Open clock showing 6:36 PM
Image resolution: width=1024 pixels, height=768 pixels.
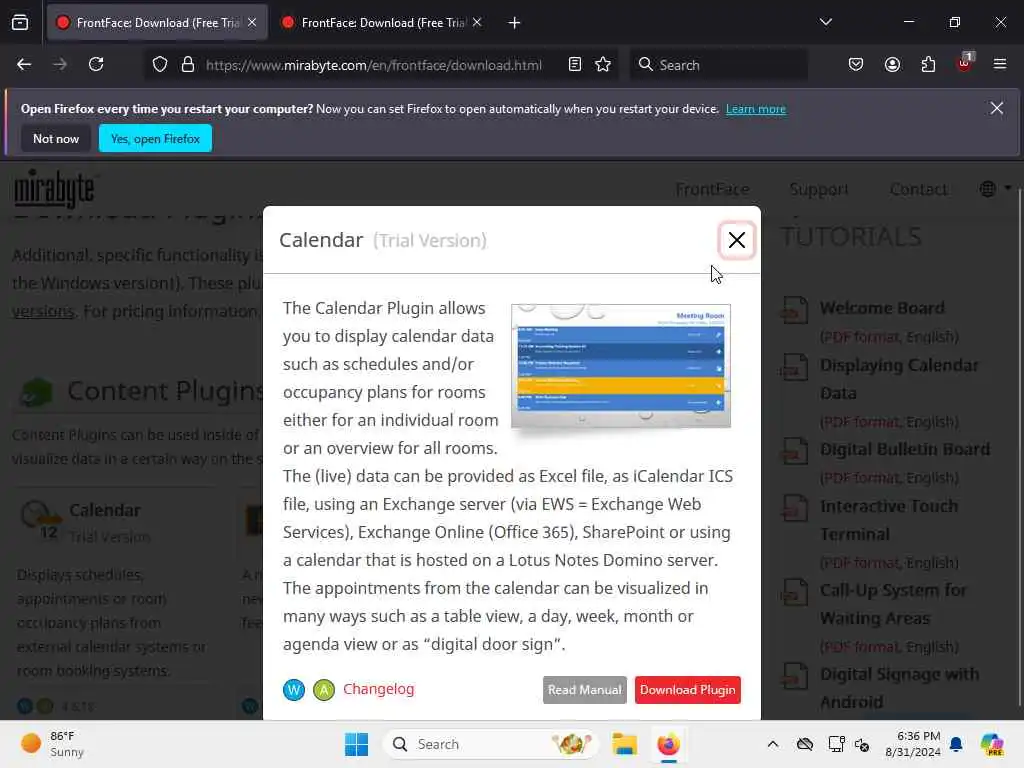tap(912, 744)
